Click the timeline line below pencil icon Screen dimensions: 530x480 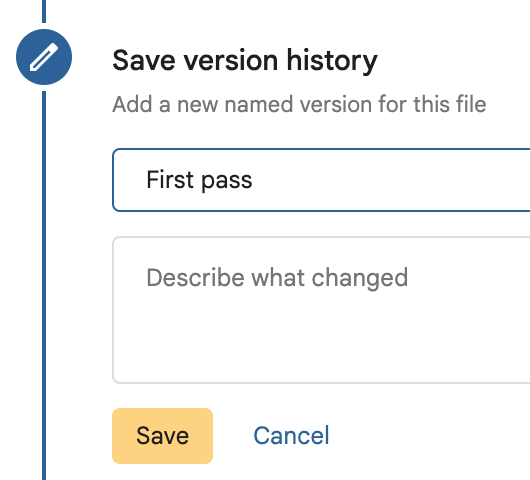pyautogui.click(x=44, y=285)
